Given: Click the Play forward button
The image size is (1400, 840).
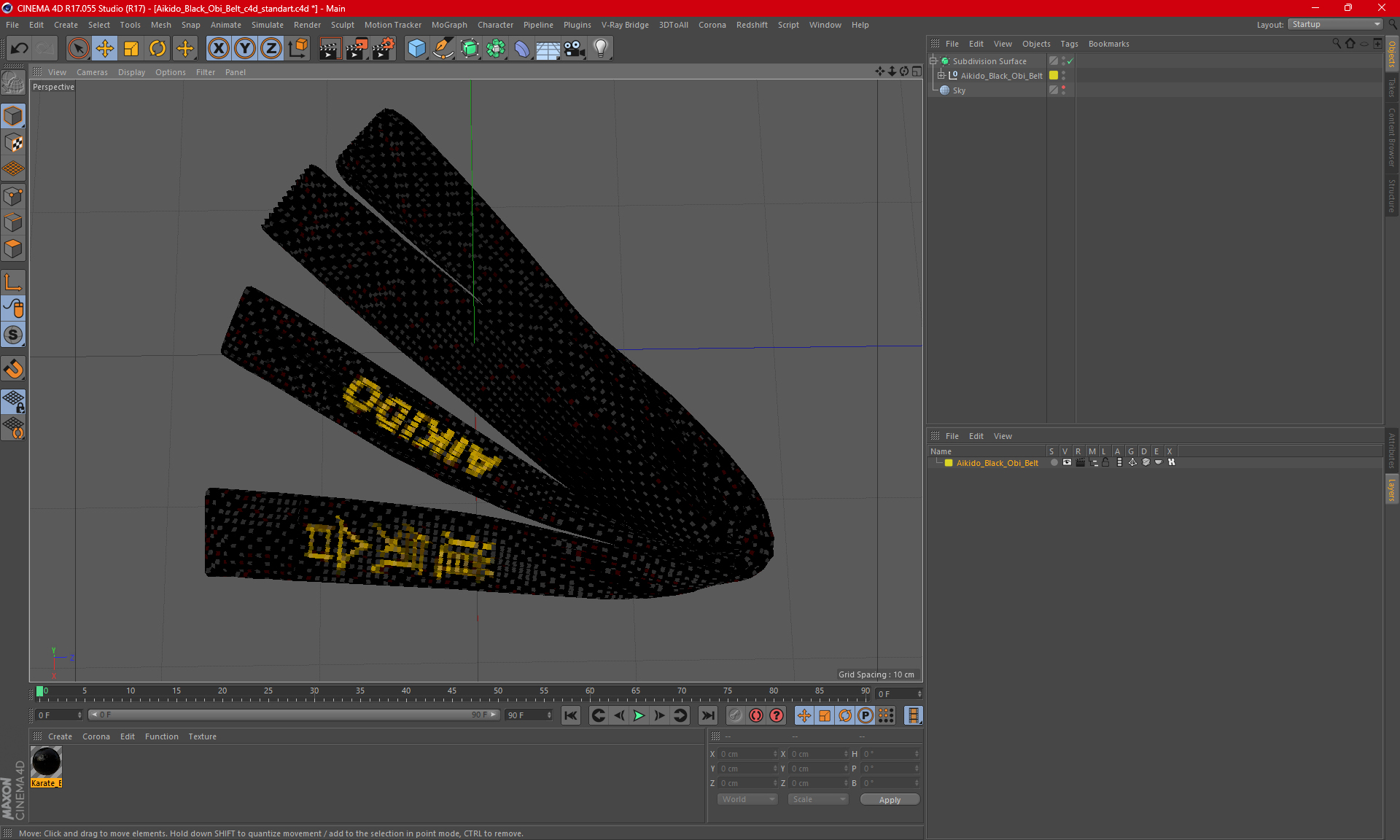Looking at the screenshot, I should 639,715.
